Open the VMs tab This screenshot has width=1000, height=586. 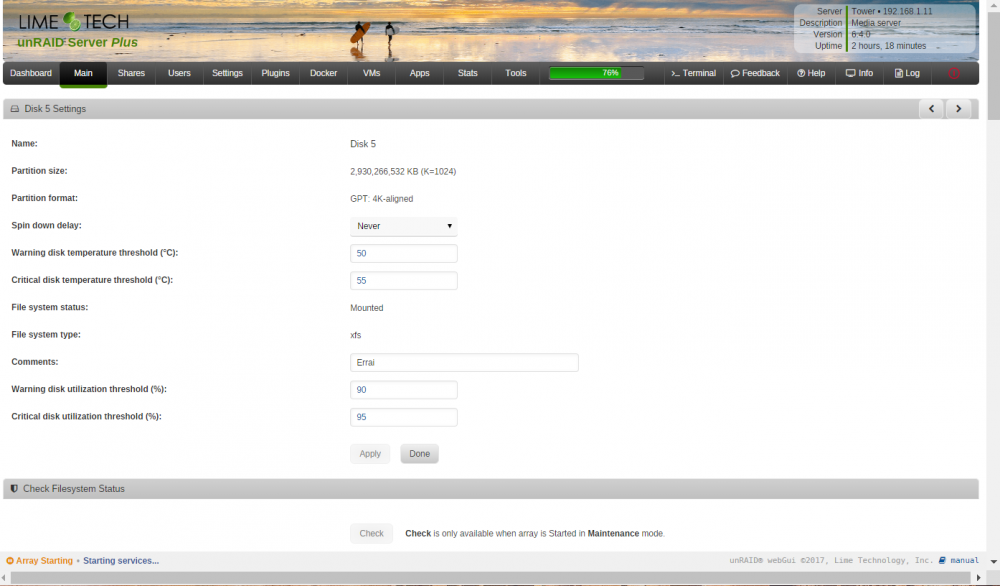[371, 73]
